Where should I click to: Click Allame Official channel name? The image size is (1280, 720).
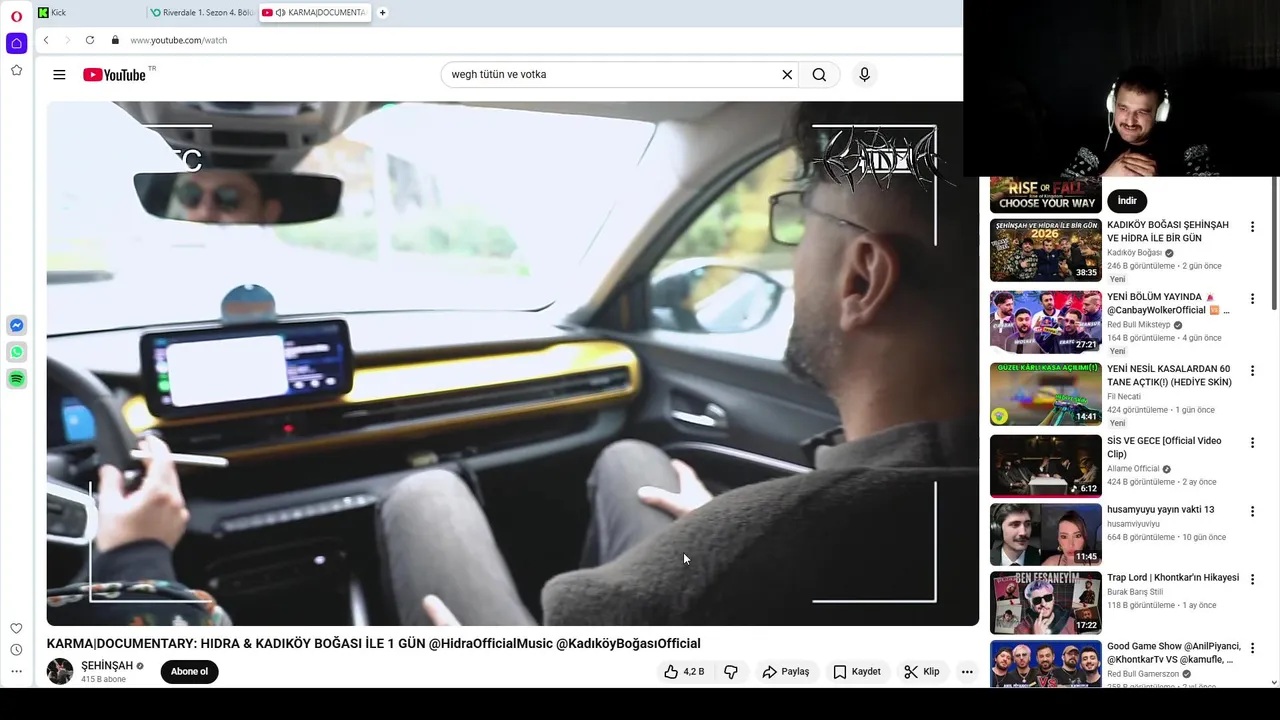click(x=1133, y=469)
